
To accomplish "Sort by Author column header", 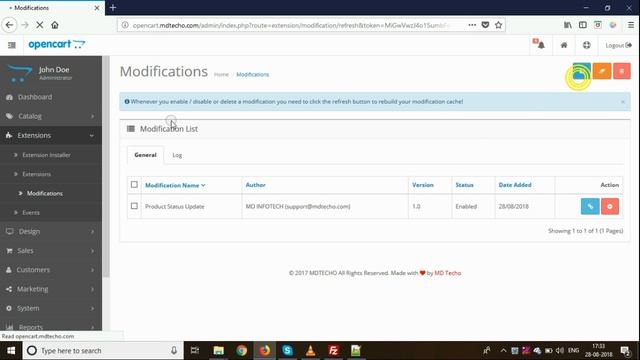I will click(x=256, y=185).
